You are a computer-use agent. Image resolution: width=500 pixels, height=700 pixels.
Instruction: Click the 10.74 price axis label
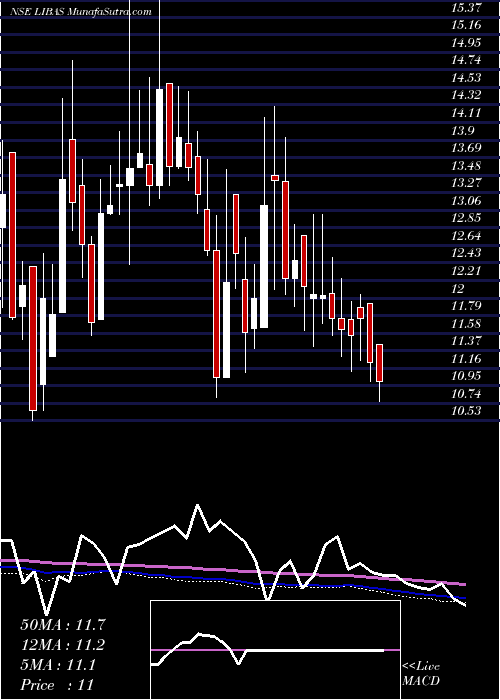tap(467, 393)
